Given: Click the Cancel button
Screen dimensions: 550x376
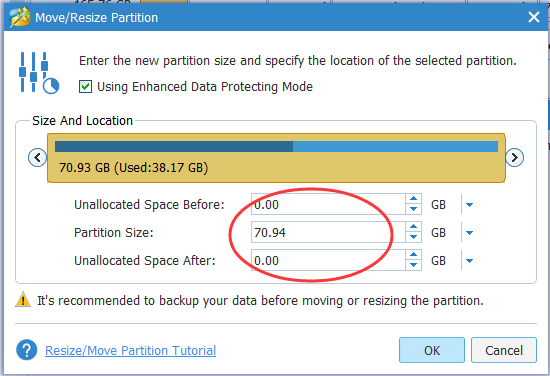Looking at the screenshot, I should coord(504,350).
